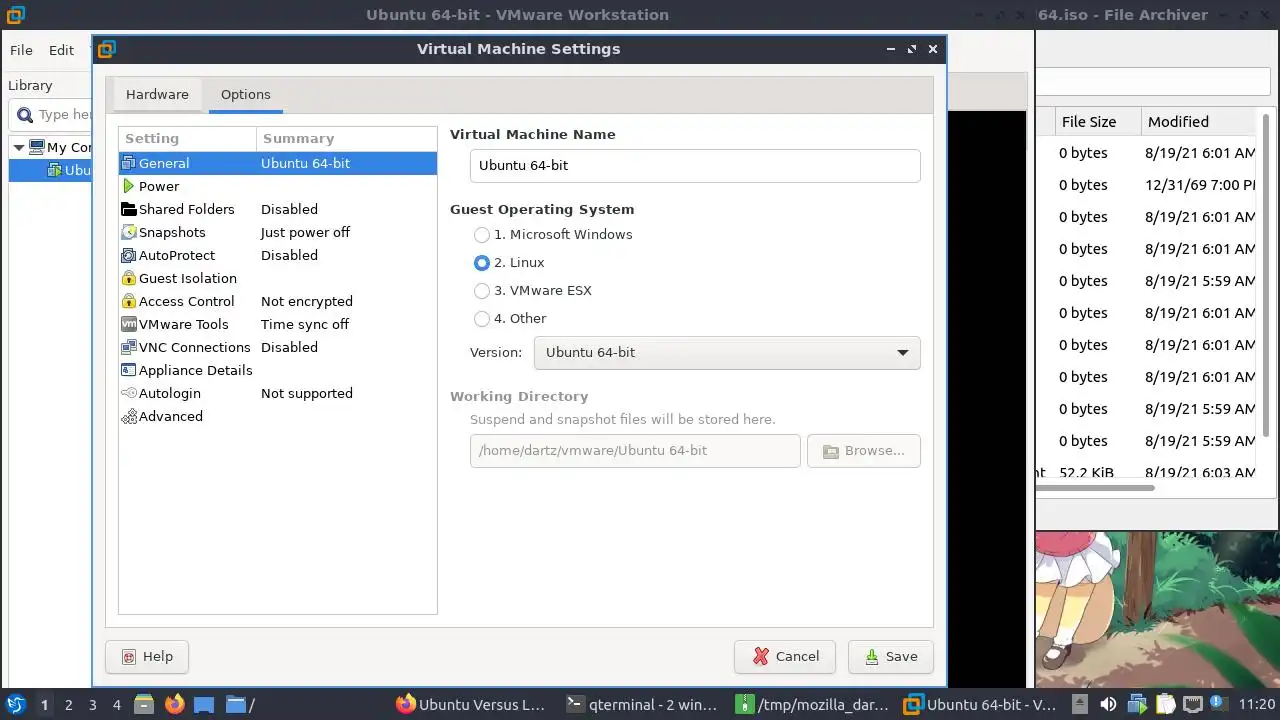Click the removable media eject tray icon
Screen dimensions: 1280x720
(1080, 704)
